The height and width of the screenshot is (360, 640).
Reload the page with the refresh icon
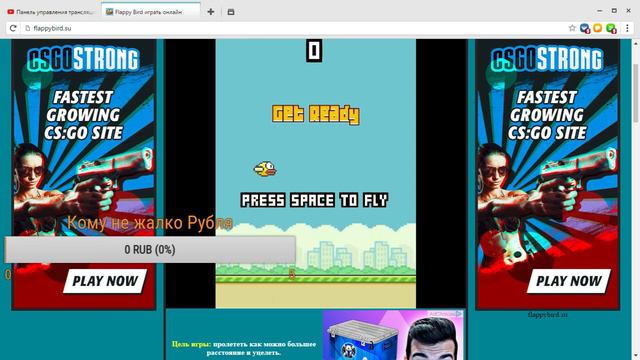(x=13, y=28)
